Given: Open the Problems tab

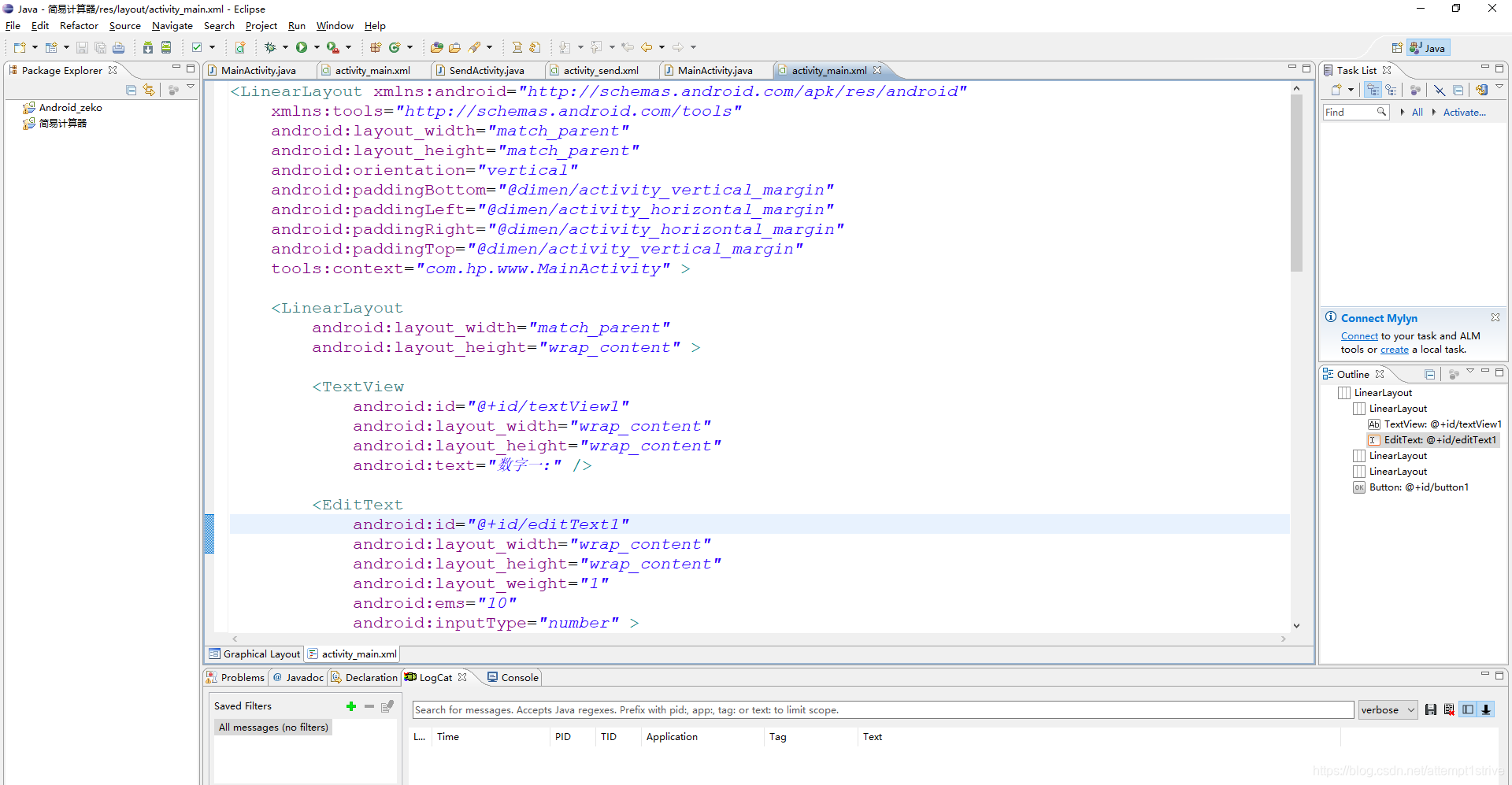Looking at the screenshot, I should pyautogui.click(x=235, y=677).
